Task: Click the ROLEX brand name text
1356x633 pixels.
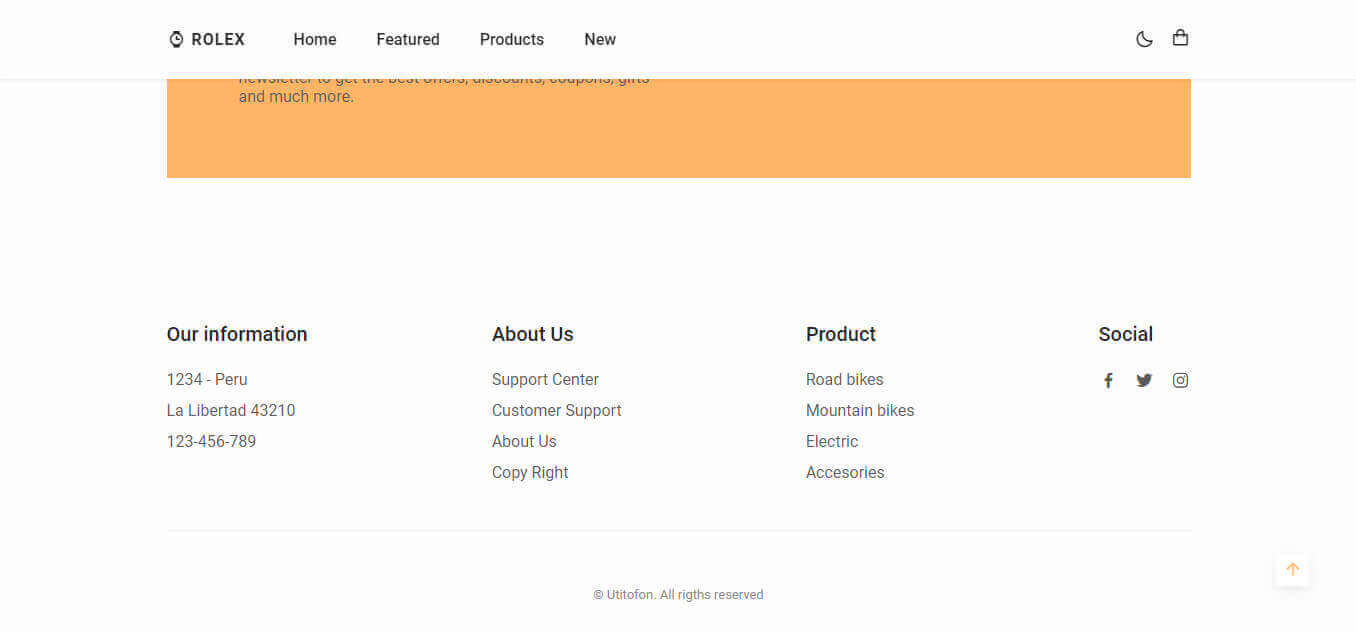Action: 218,39
